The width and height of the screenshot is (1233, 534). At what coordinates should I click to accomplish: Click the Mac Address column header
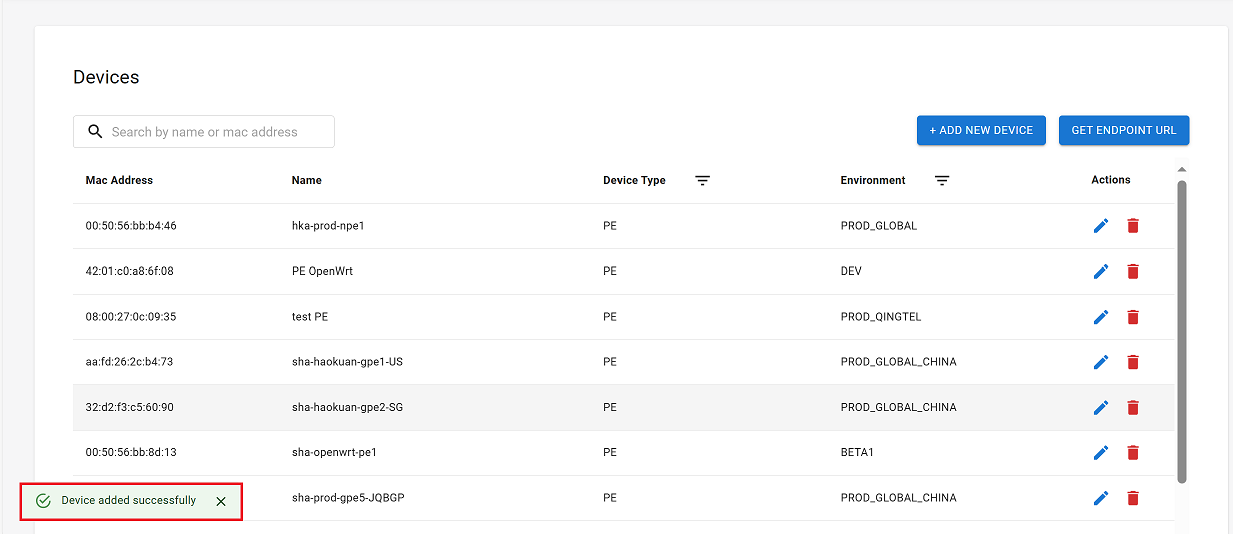[119, 180]
